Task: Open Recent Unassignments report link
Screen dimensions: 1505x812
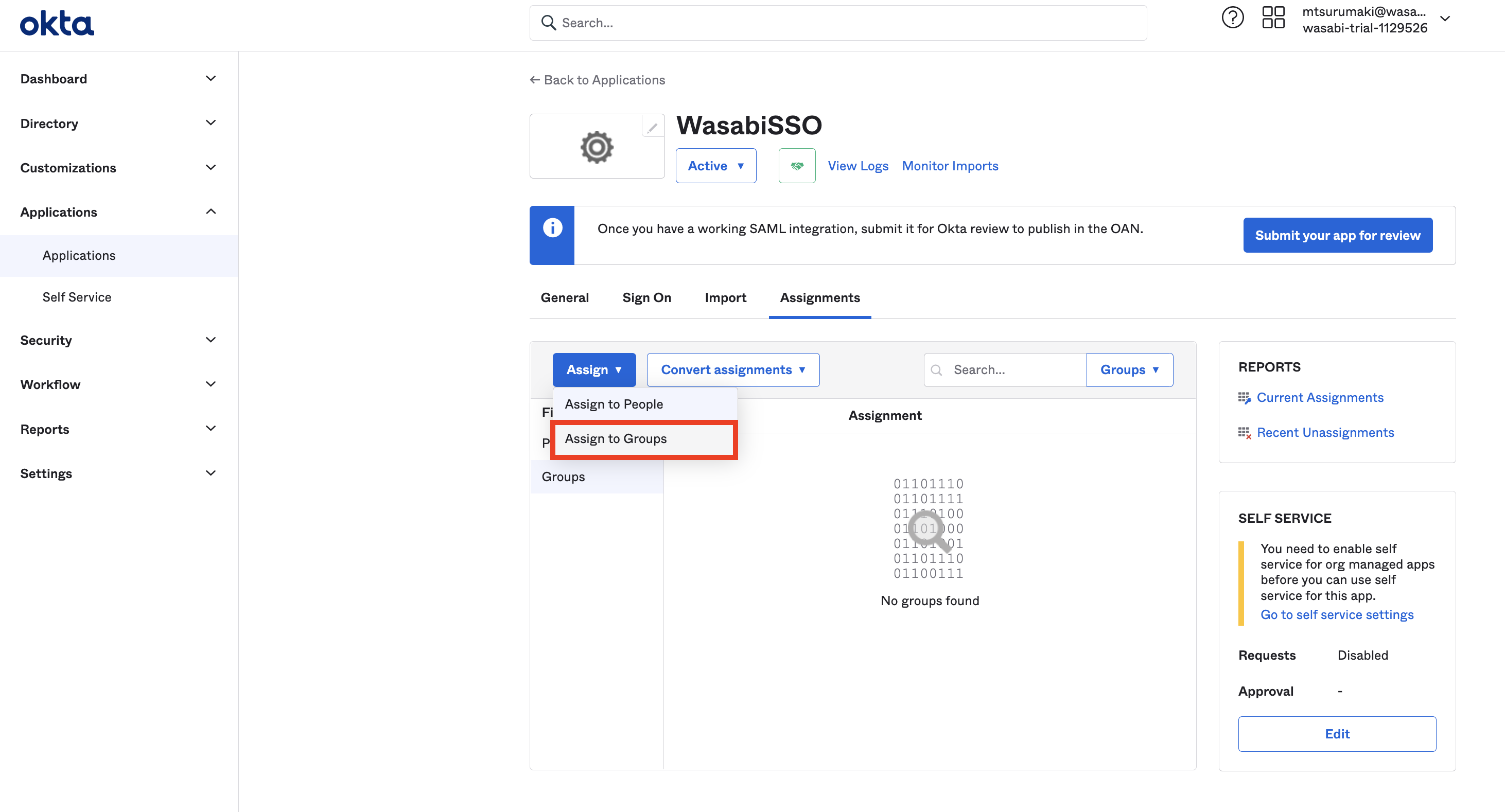Action: point(1325,433)
